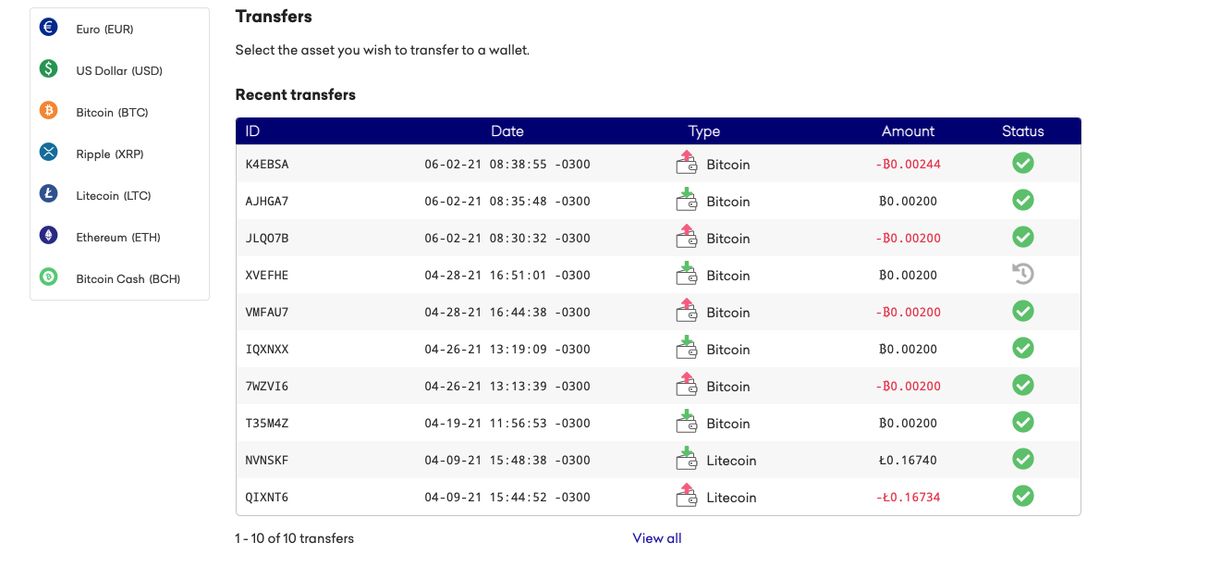Click the Euro currency icon
This screenshot has width=1221, height=567.
click(x=48, y=28)
